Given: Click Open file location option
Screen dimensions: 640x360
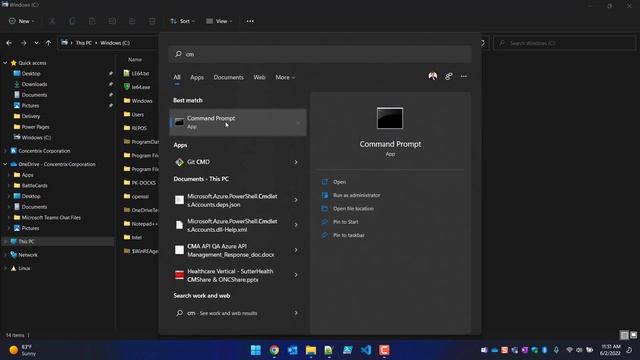Looking at the screenshot, I should click(353, 209).
